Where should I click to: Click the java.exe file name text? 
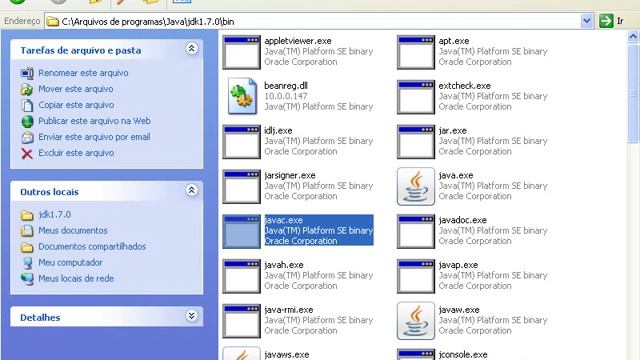[456, 176]
